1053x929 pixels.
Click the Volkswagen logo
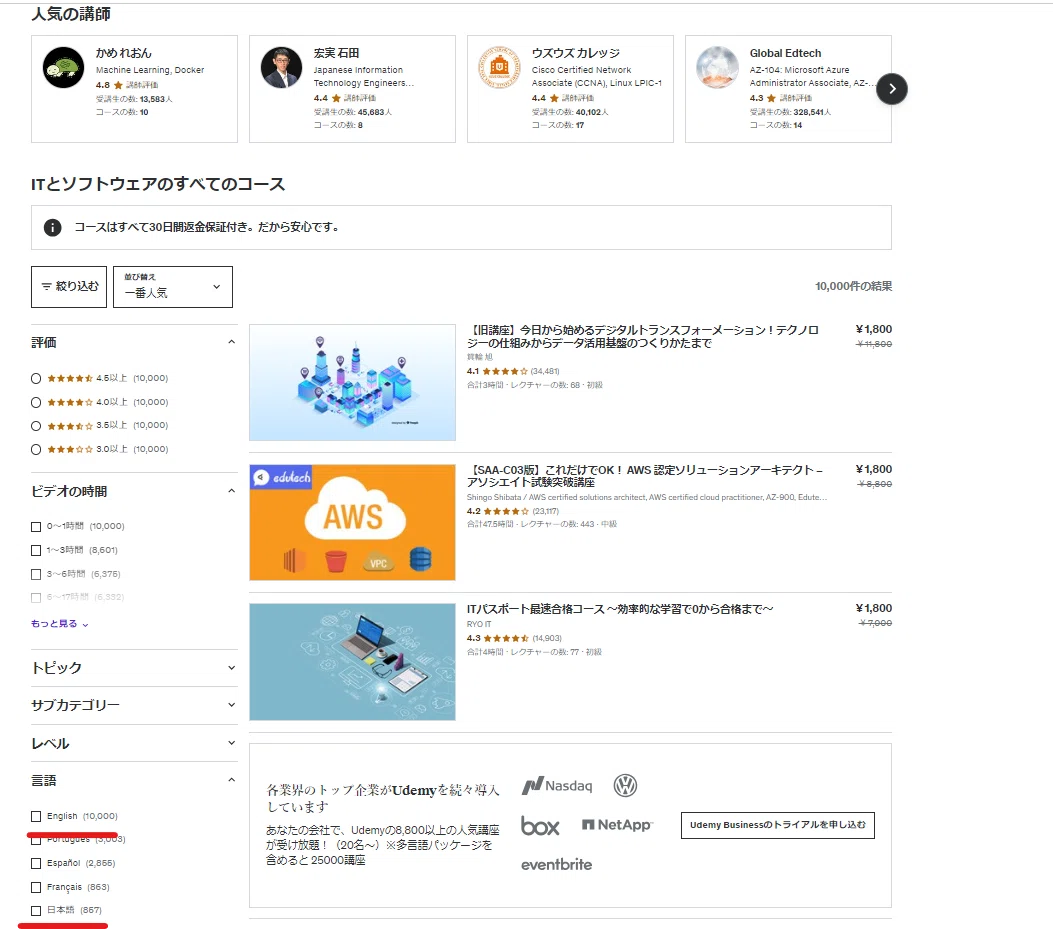point(625,785)
